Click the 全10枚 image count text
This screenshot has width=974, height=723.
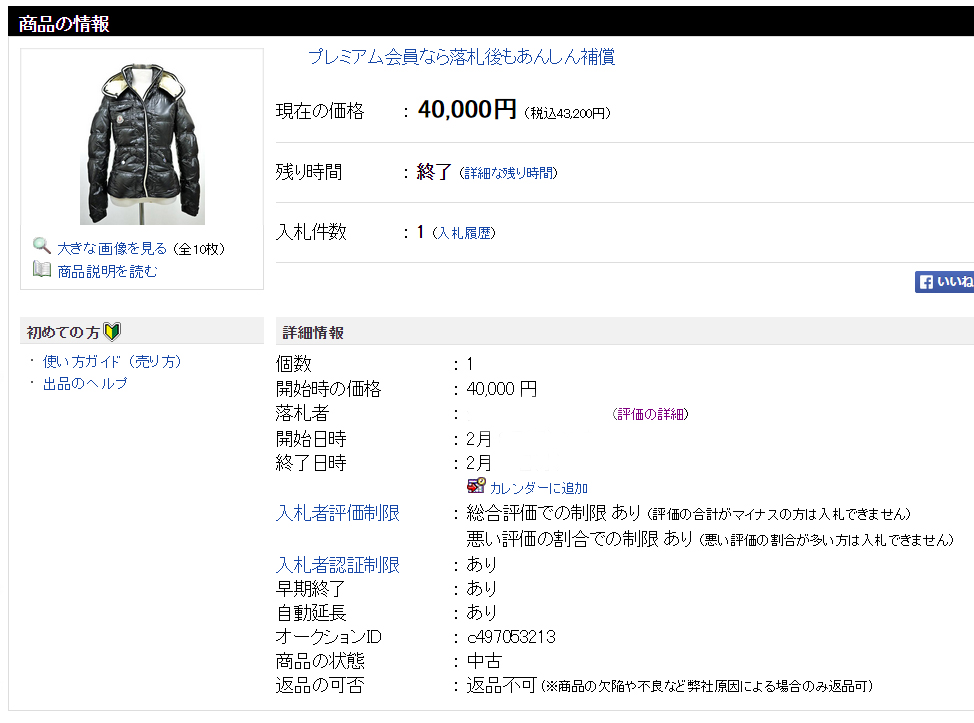tap(198, 250)
